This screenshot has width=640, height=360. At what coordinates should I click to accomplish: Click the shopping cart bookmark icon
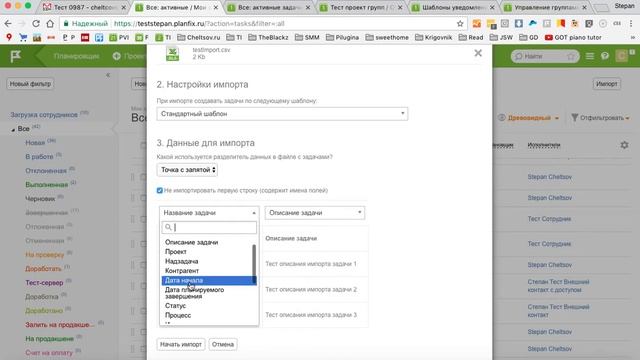[23, 38]
